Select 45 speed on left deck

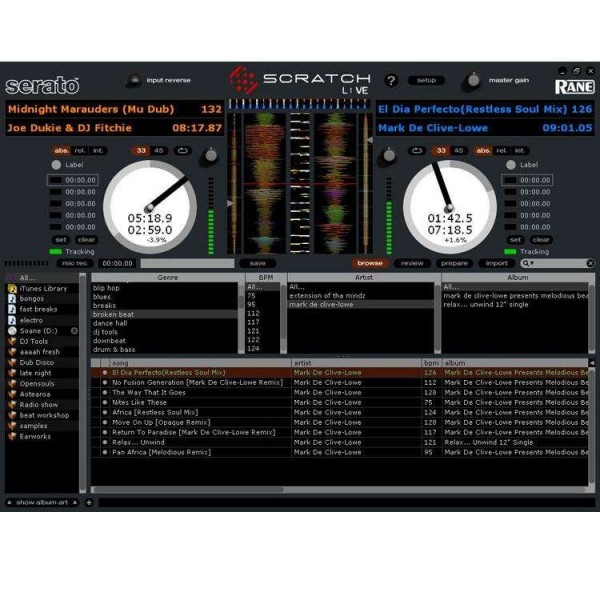[x=159, y=151]
